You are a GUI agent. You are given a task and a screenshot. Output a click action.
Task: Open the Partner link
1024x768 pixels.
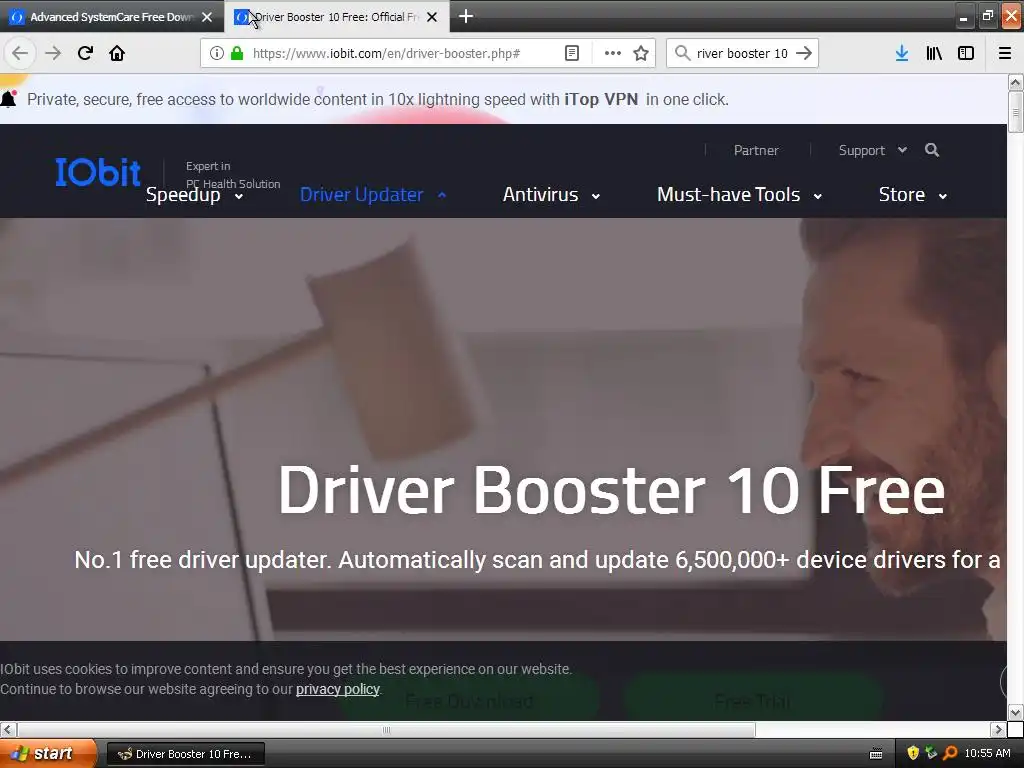point(756,150)
